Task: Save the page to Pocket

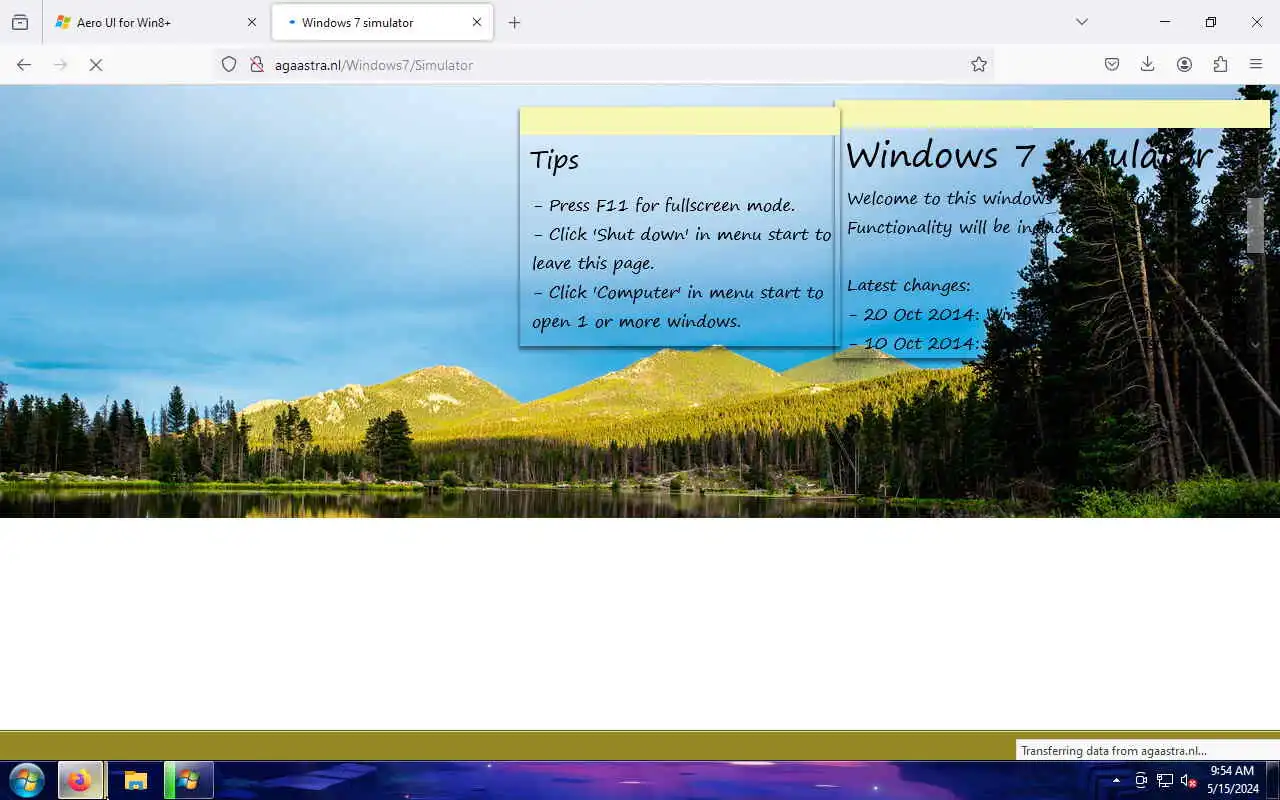Action: (x=1112, y=65)
